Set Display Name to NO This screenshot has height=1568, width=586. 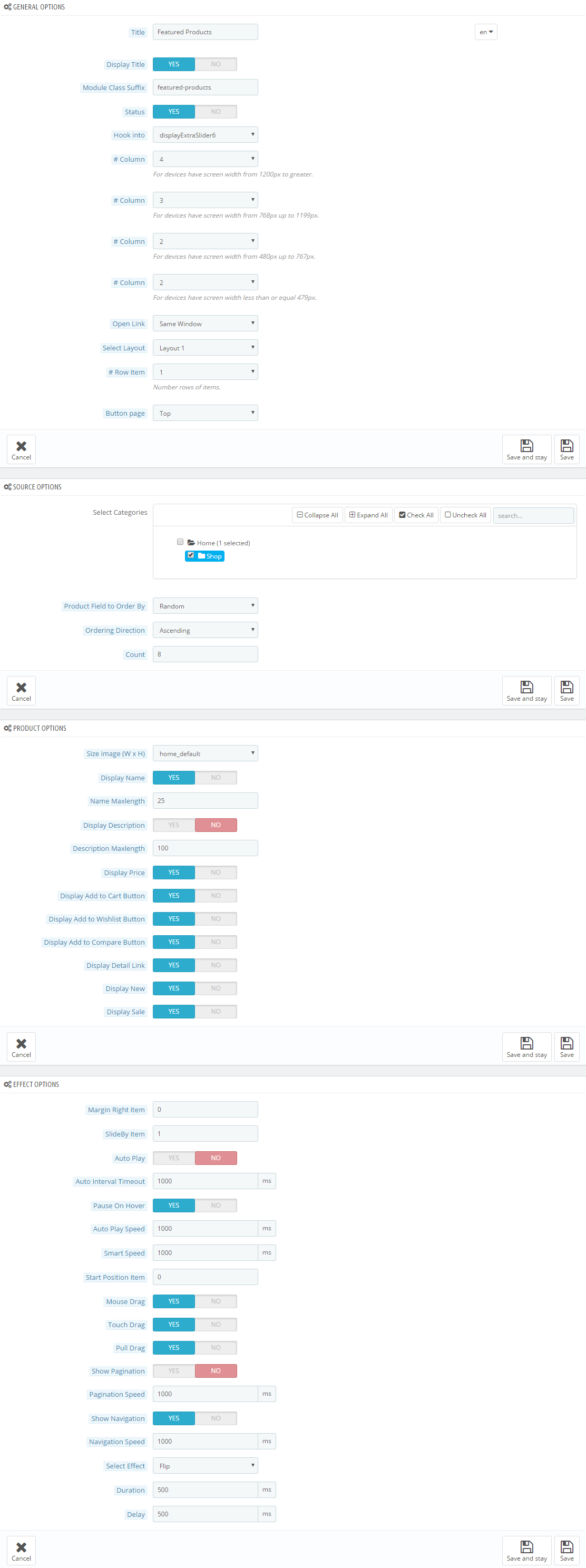216,777
